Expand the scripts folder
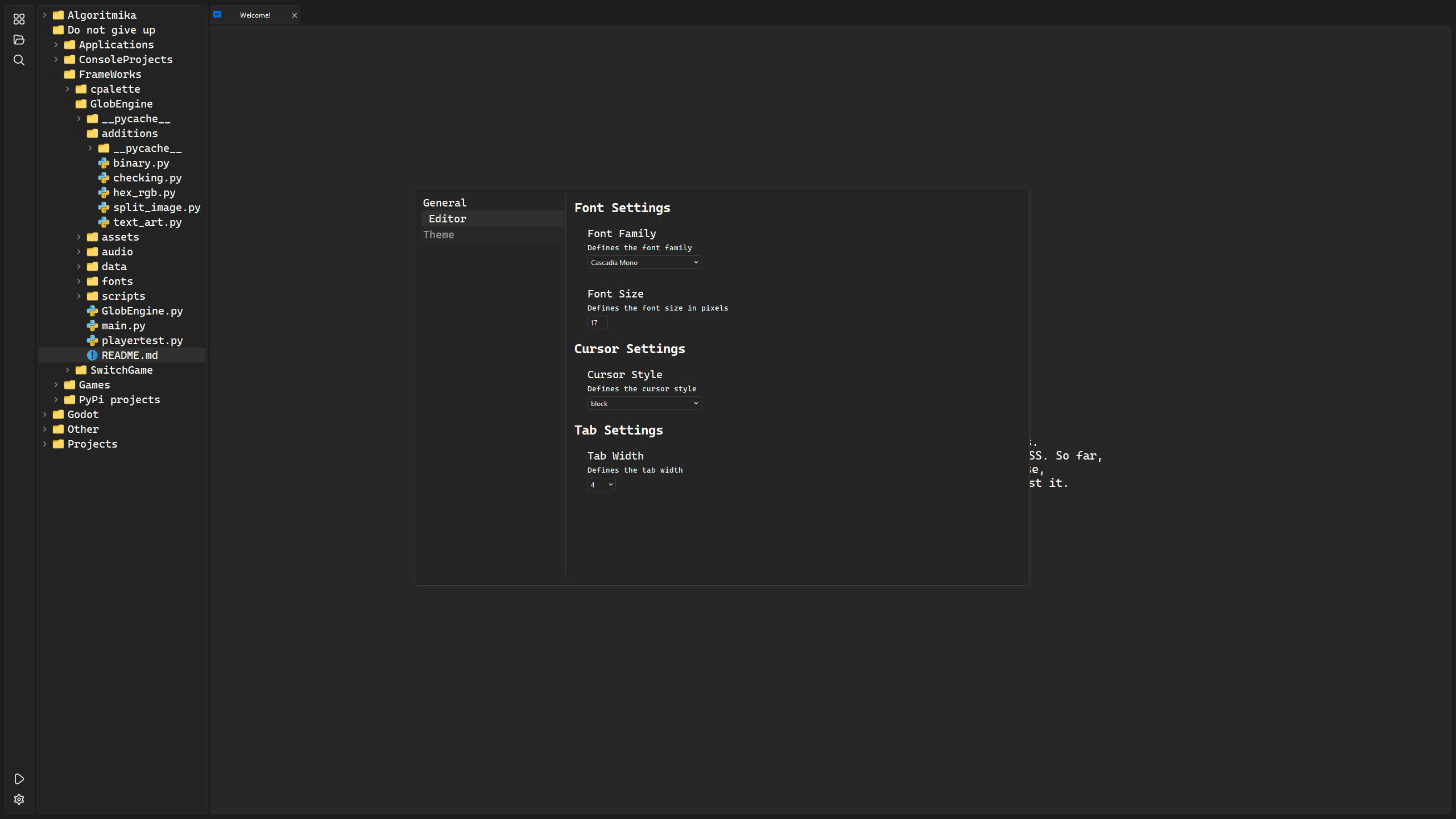The width and height of the screenshot is (1456, 819). tap(123, 296)
